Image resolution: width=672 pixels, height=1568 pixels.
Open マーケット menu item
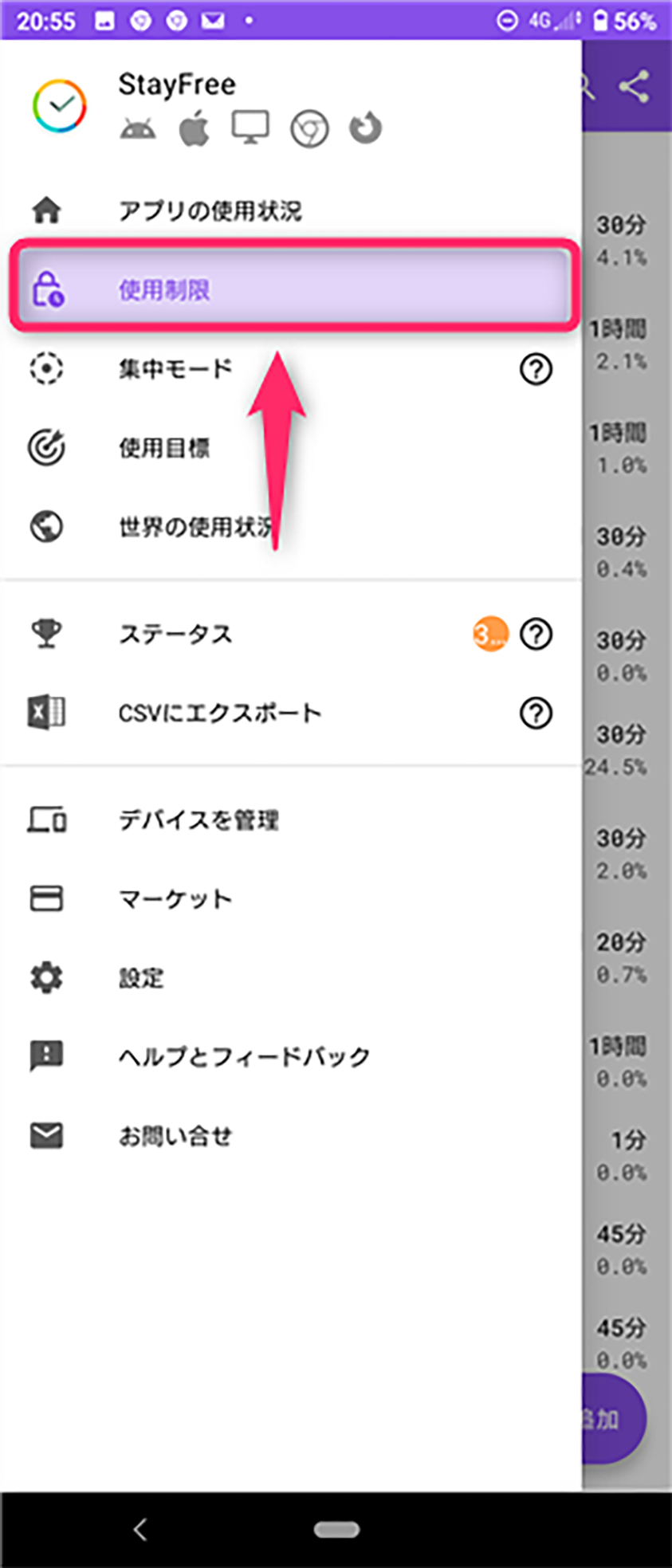click(291, 899)
